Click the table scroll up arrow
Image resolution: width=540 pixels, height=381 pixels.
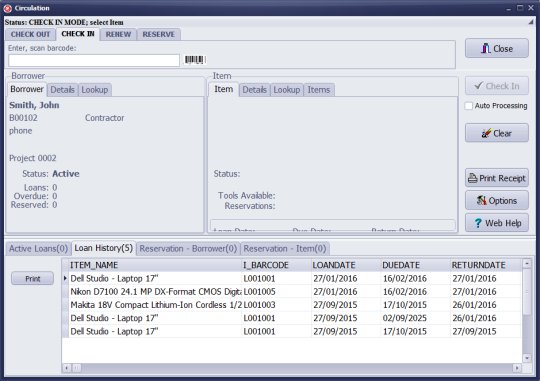pos(527,264)
